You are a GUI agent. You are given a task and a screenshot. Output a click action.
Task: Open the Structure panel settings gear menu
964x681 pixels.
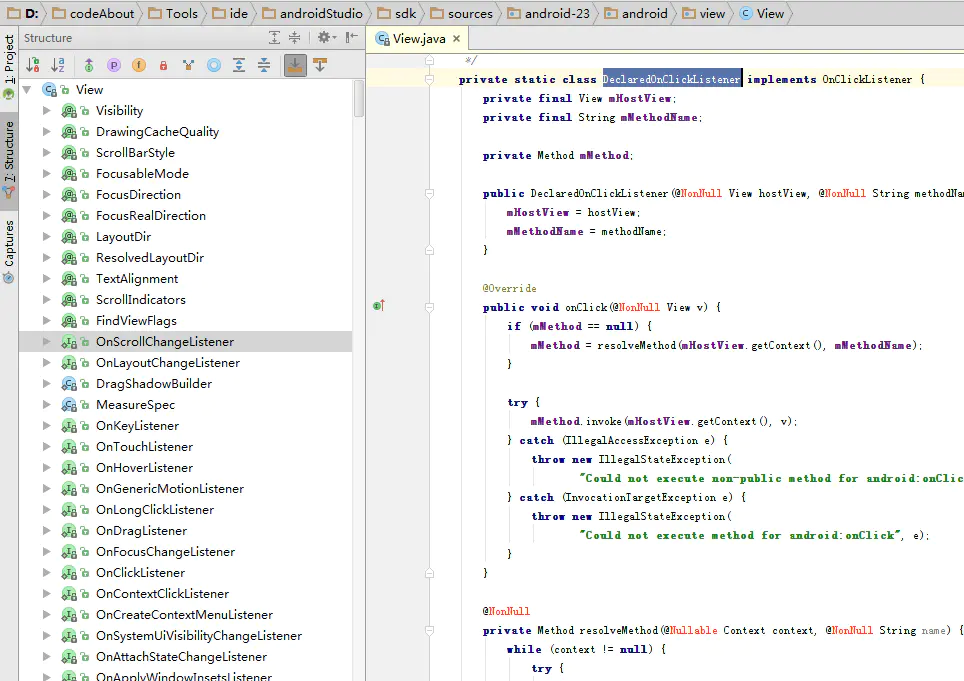[x=324, y=37]
